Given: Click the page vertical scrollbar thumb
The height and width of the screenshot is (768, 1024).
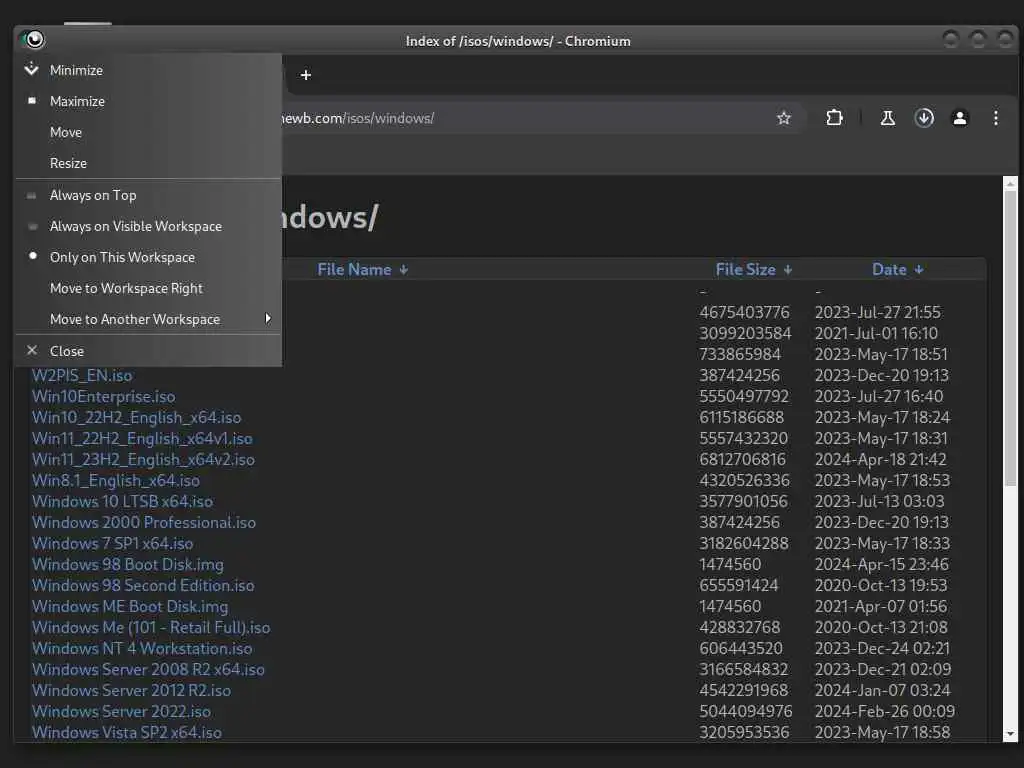Looking at the screenshot, I should pos(1010,338).
